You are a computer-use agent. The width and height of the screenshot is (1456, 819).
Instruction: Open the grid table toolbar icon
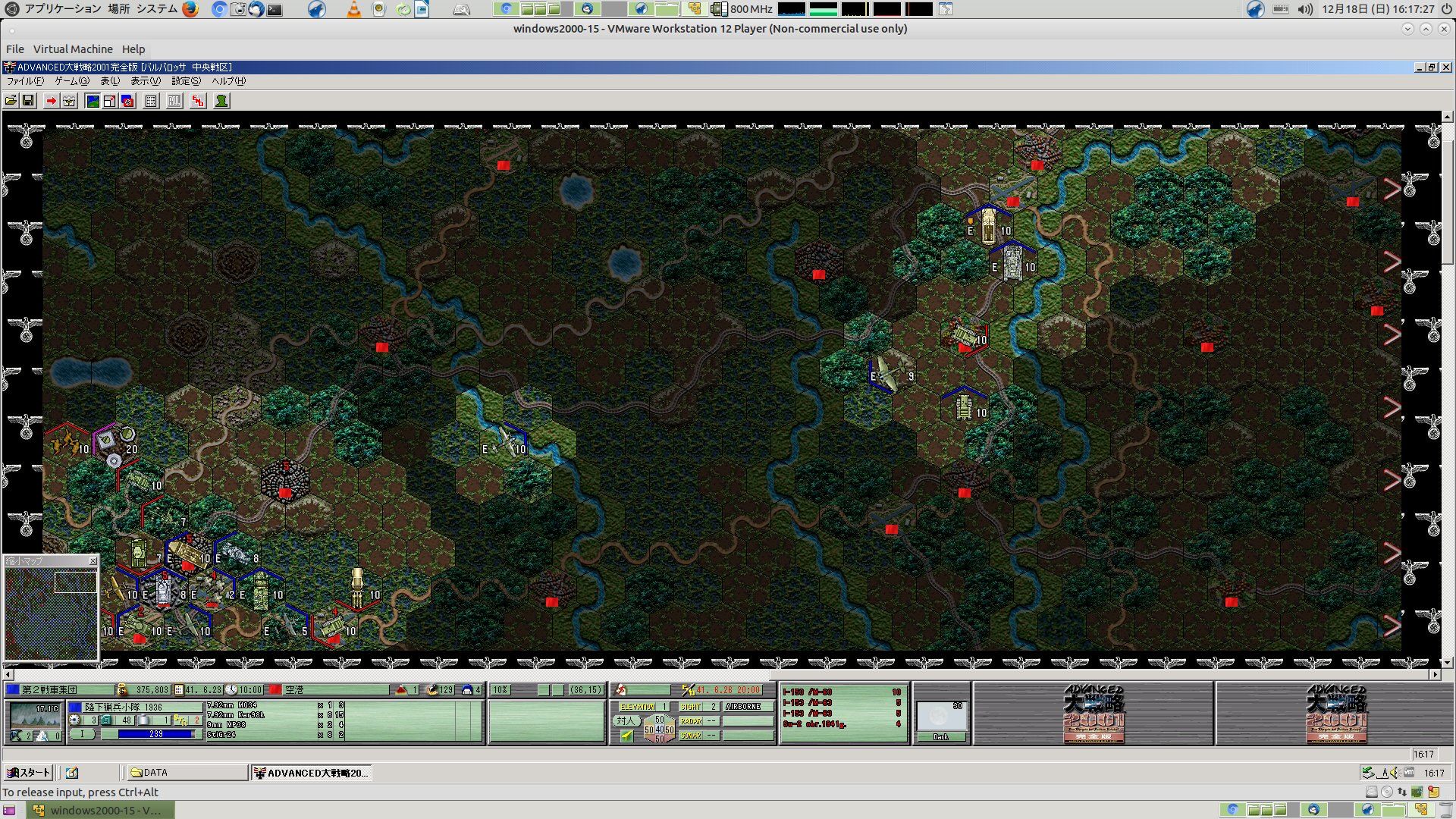[151, 101]
